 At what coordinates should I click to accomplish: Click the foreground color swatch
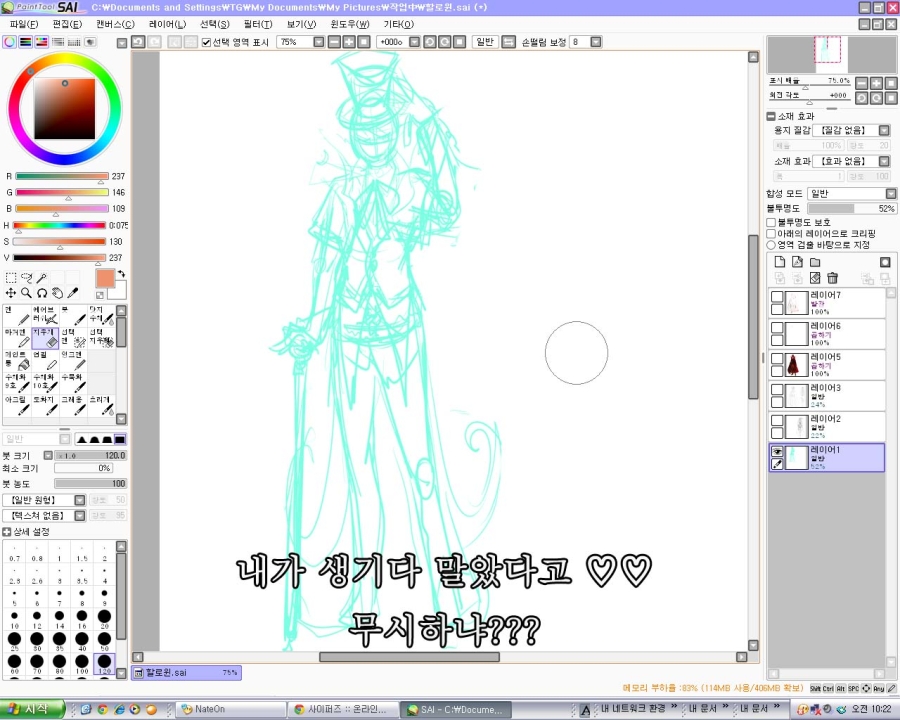[105, 278]
